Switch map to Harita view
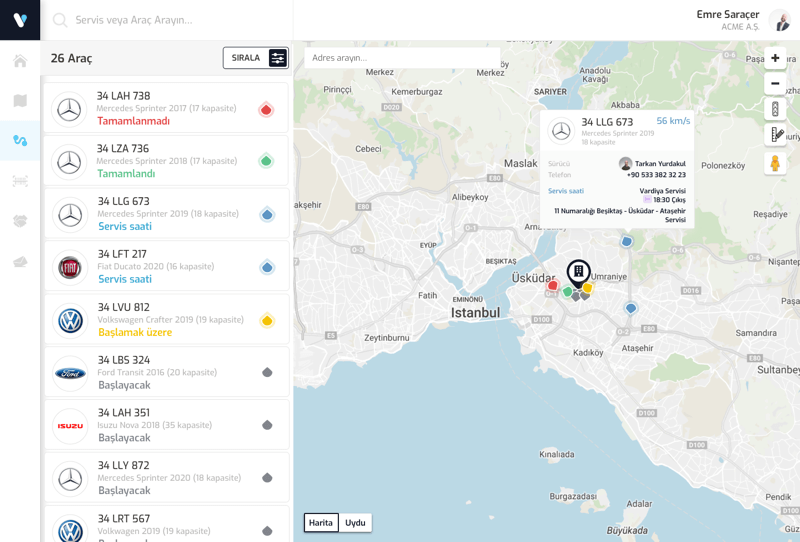Viewport: 800px width, 542px height. click(x=321, y=523)
